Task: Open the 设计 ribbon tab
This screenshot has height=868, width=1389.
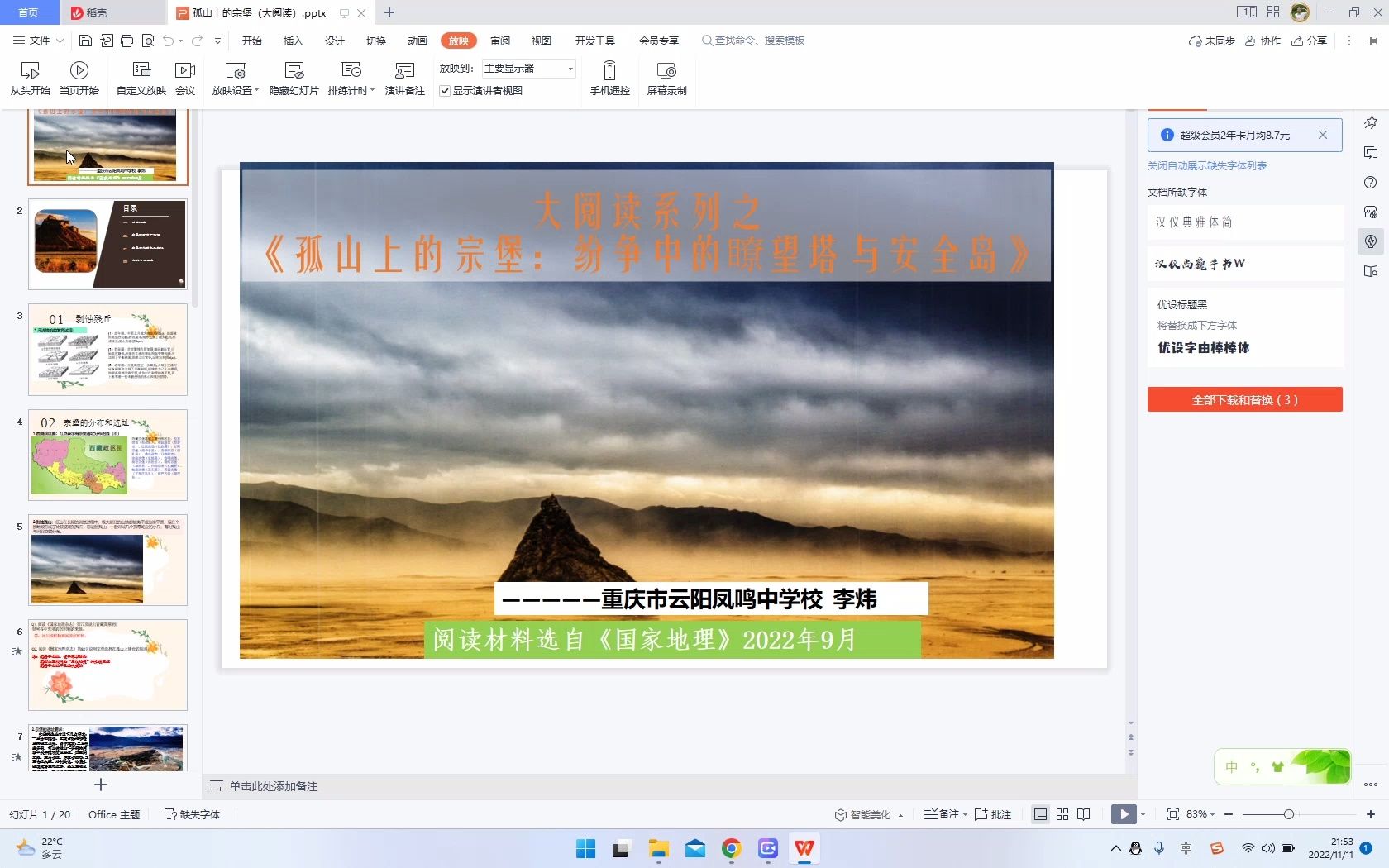Action: click(x=334, y=41)
